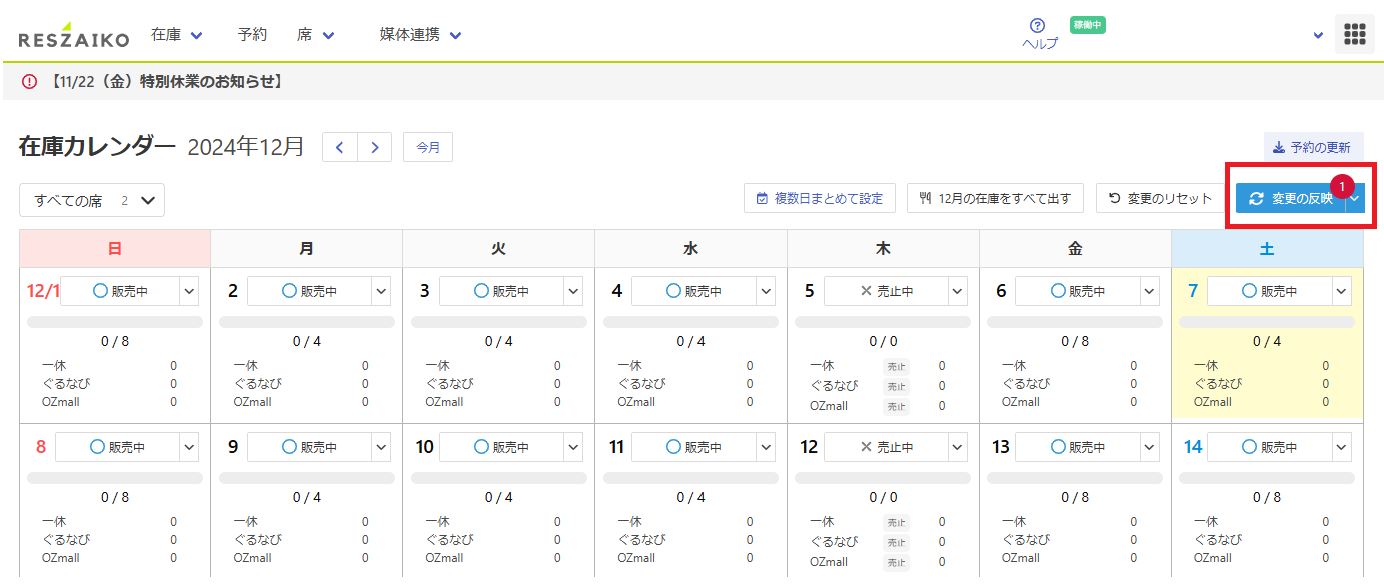Toggle 売止中 status for December 5
Screen dimensions: 1384x586
(x=886, y=291)
